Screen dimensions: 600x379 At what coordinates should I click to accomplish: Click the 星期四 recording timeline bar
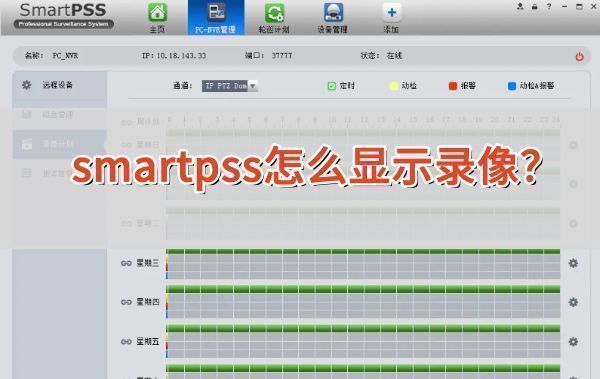click(x=363, y=302)
